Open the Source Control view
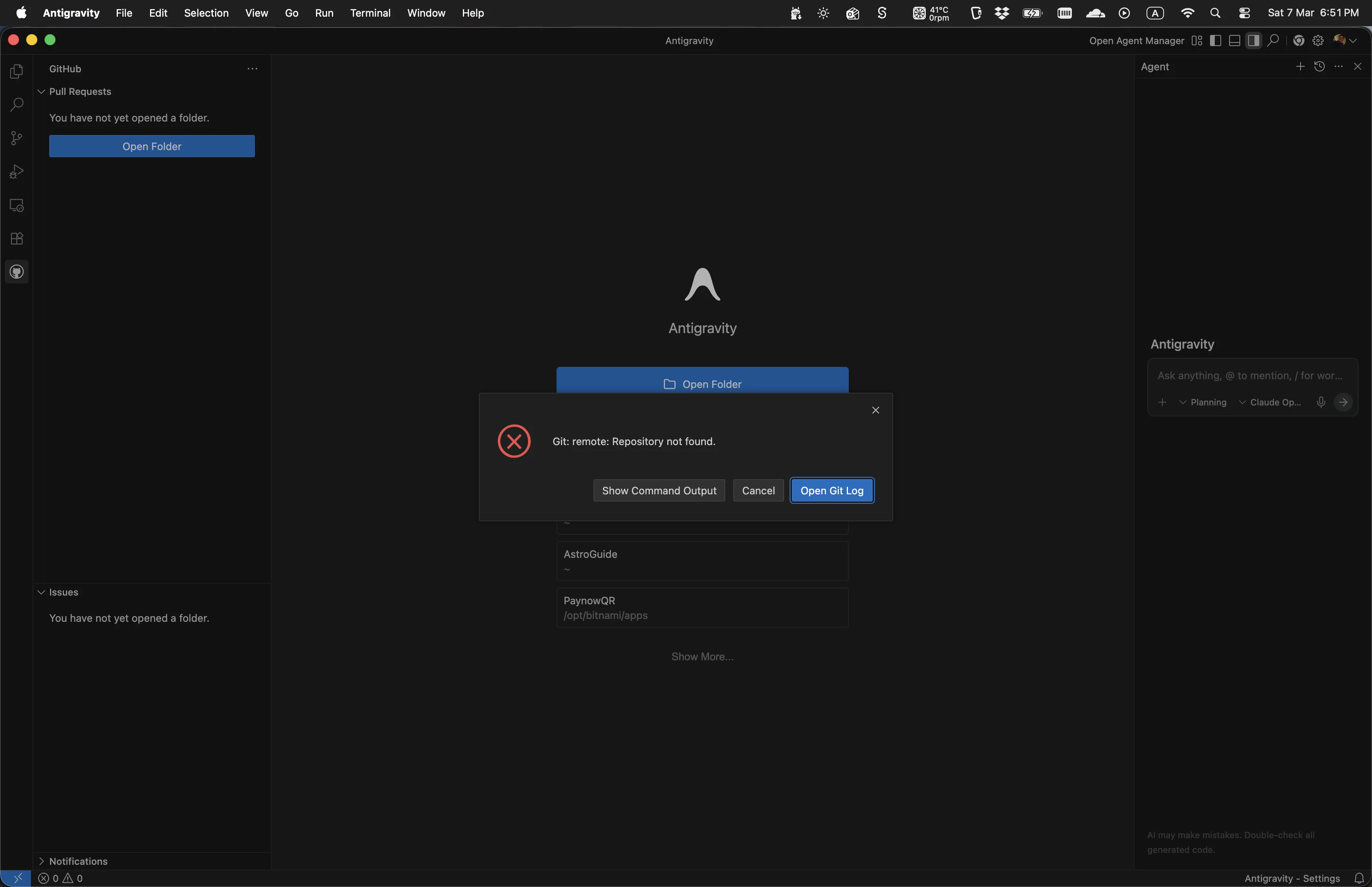 17,138
